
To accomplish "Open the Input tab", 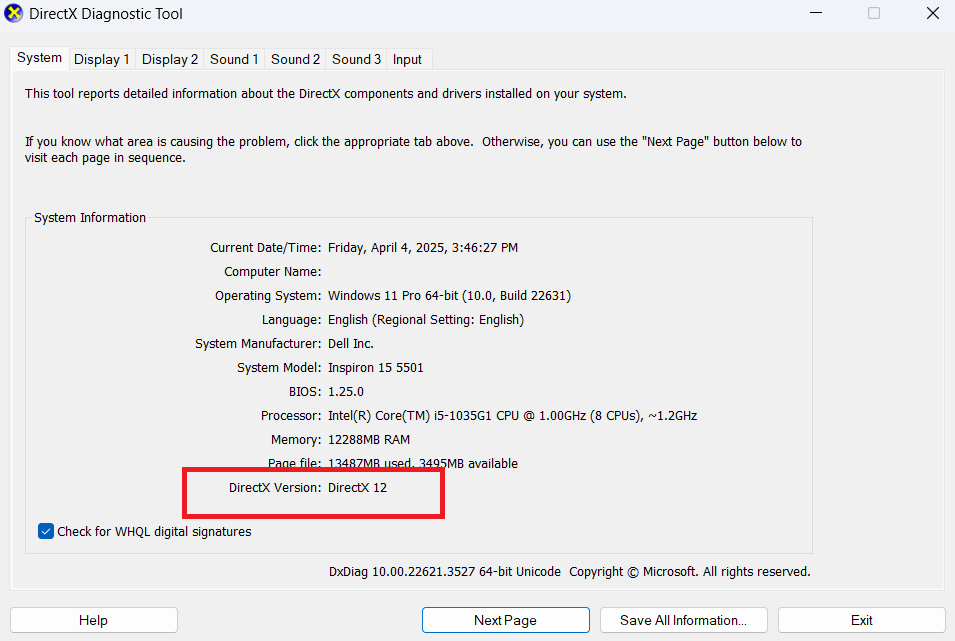I will 407,59.
